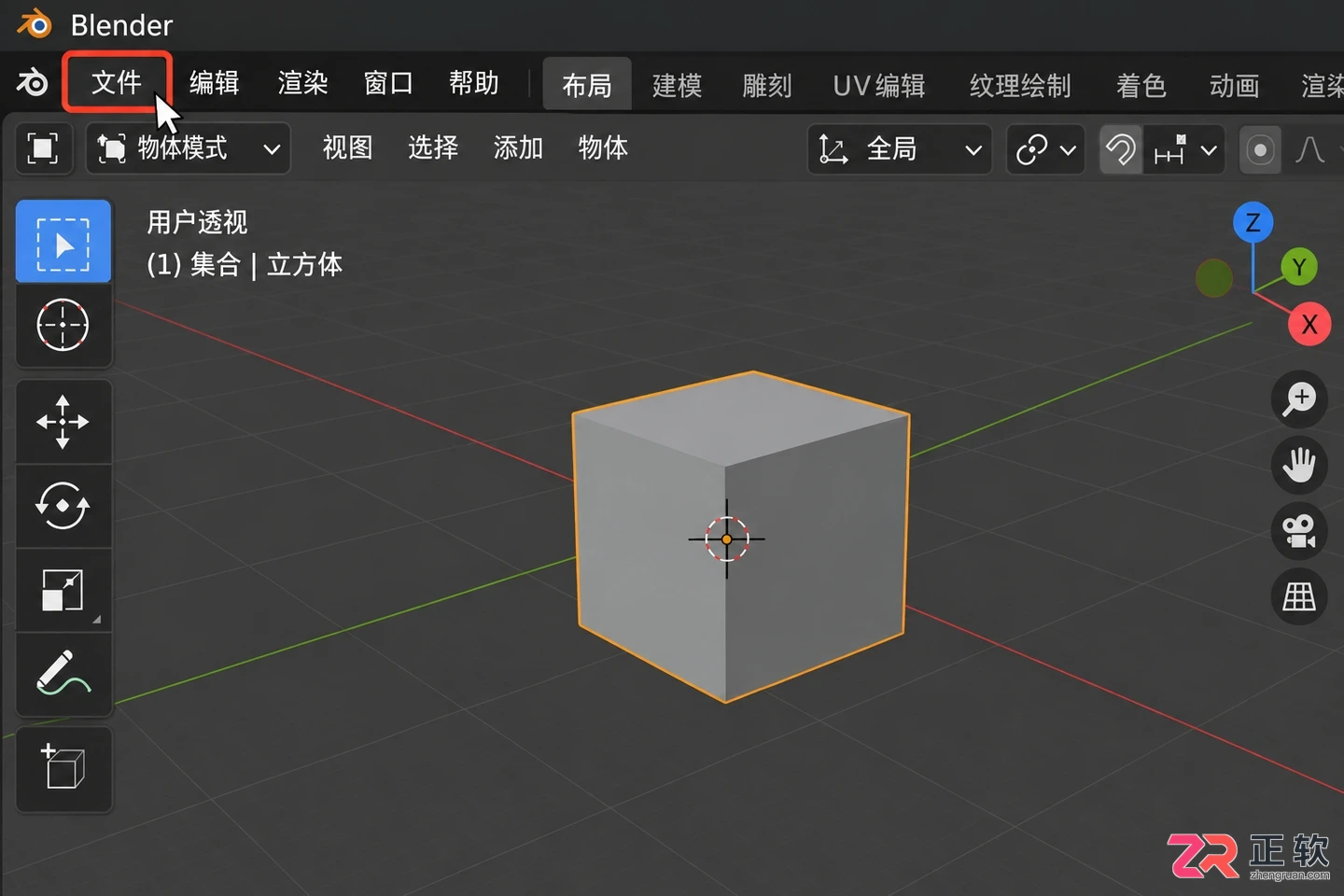The image size is (1344, 896).
Task: Select the Annotate pencil tool
Action: 63,674
